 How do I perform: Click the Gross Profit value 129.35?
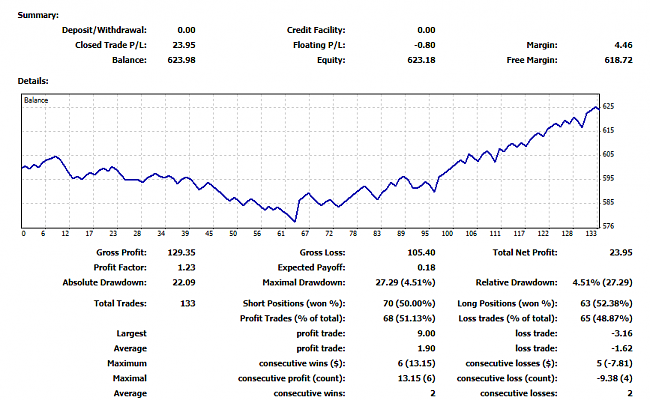(x=182, y=252)
